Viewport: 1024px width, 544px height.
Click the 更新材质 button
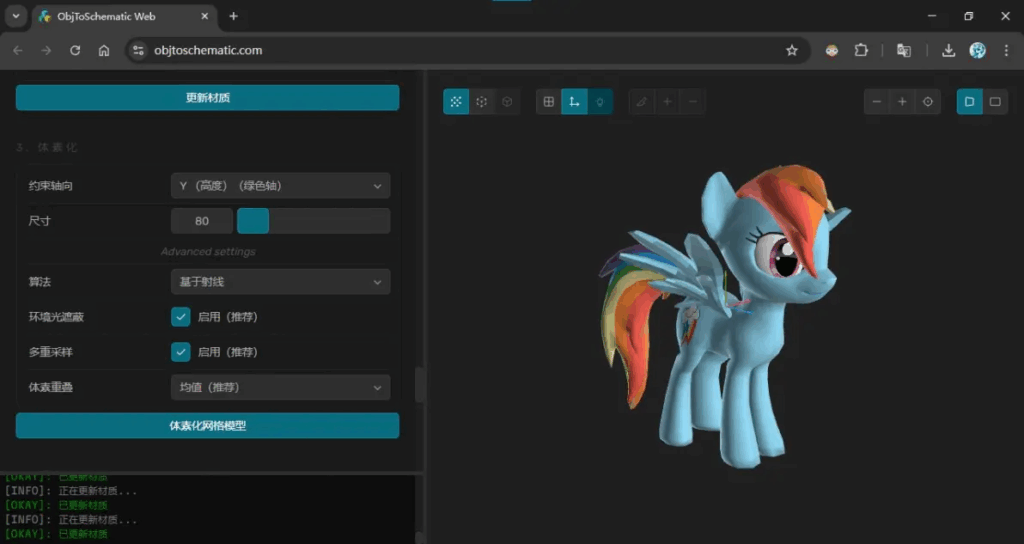click(x=208, y=98)
